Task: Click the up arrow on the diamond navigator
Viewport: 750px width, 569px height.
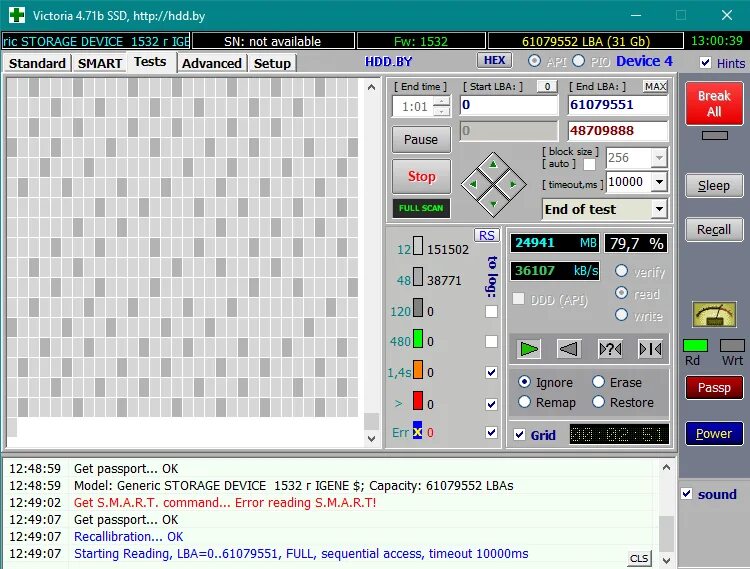Action: 493,165
